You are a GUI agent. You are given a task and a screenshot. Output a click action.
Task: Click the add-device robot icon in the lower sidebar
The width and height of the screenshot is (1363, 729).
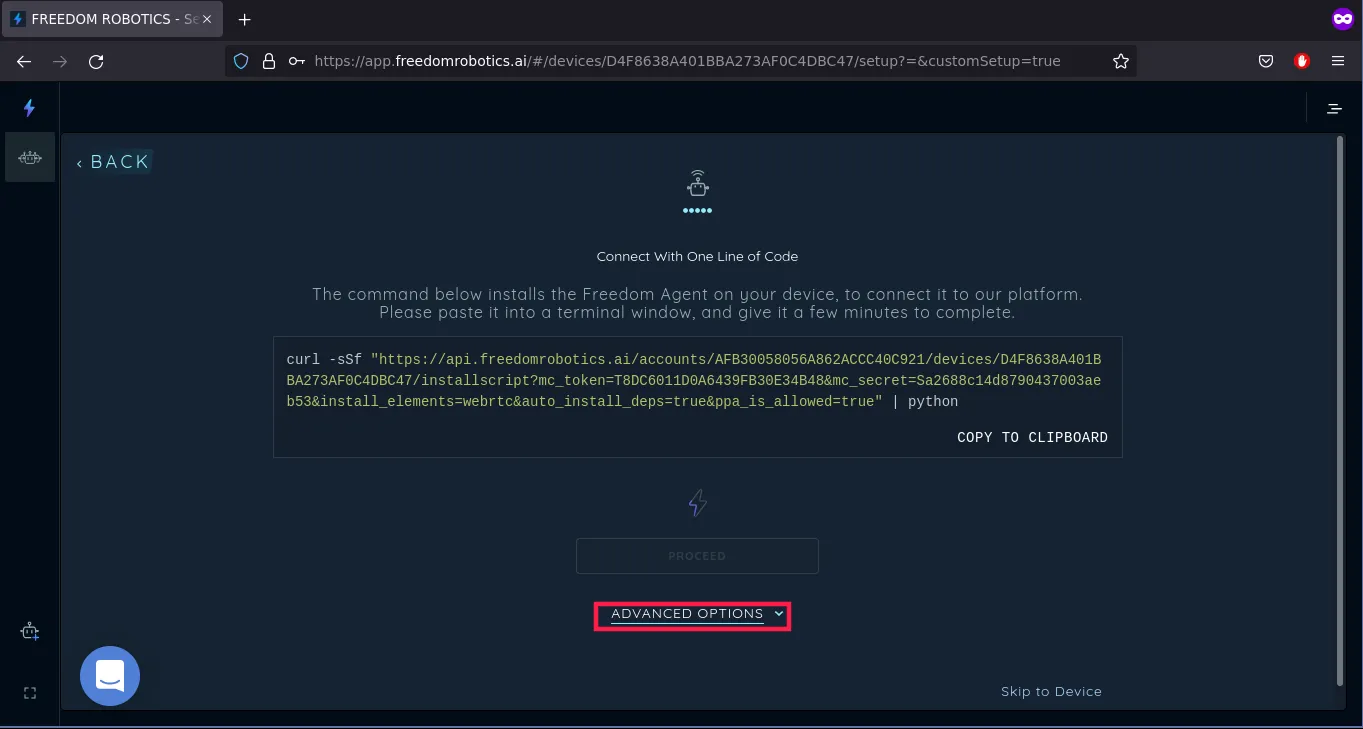tap(30, 631)
